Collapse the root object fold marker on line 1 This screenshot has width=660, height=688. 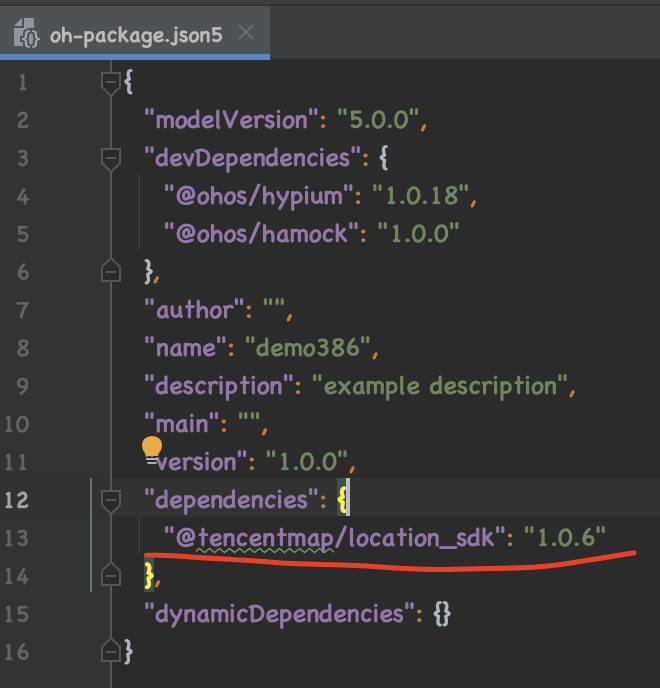(x=111, y=82)
